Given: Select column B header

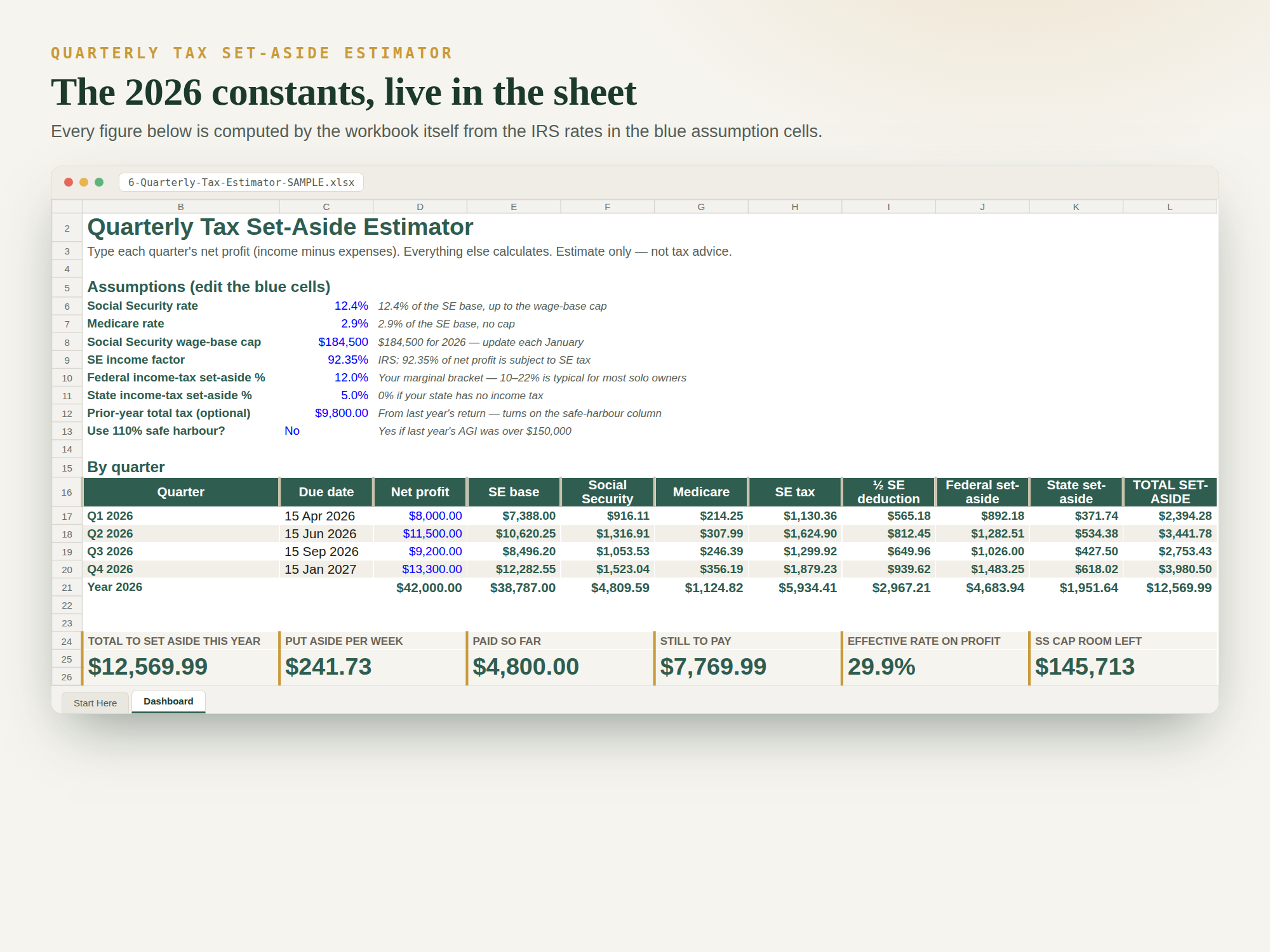Looking at the screenshot, I should point(181,207).
